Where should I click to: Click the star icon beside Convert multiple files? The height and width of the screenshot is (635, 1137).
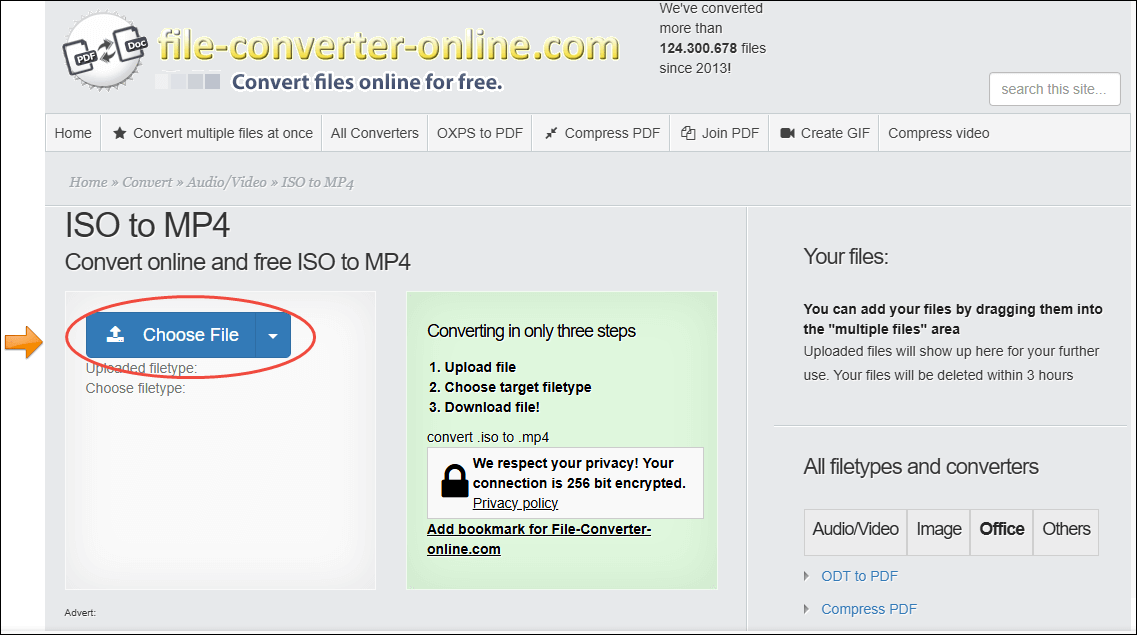coord(120,133)
